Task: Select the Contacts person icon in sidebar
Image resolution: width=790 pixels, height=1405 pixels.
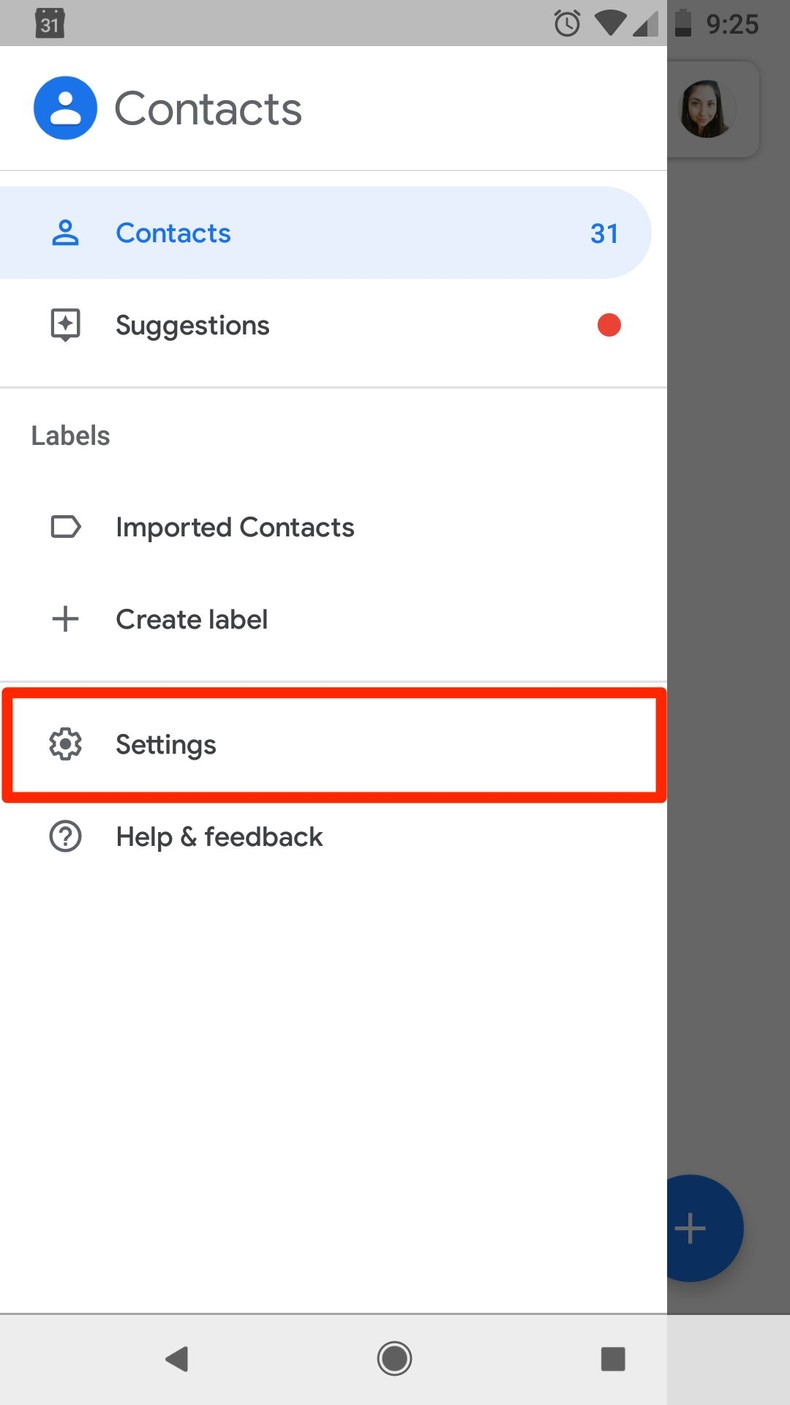Action: pyautogui.click(x=65, y=232)
